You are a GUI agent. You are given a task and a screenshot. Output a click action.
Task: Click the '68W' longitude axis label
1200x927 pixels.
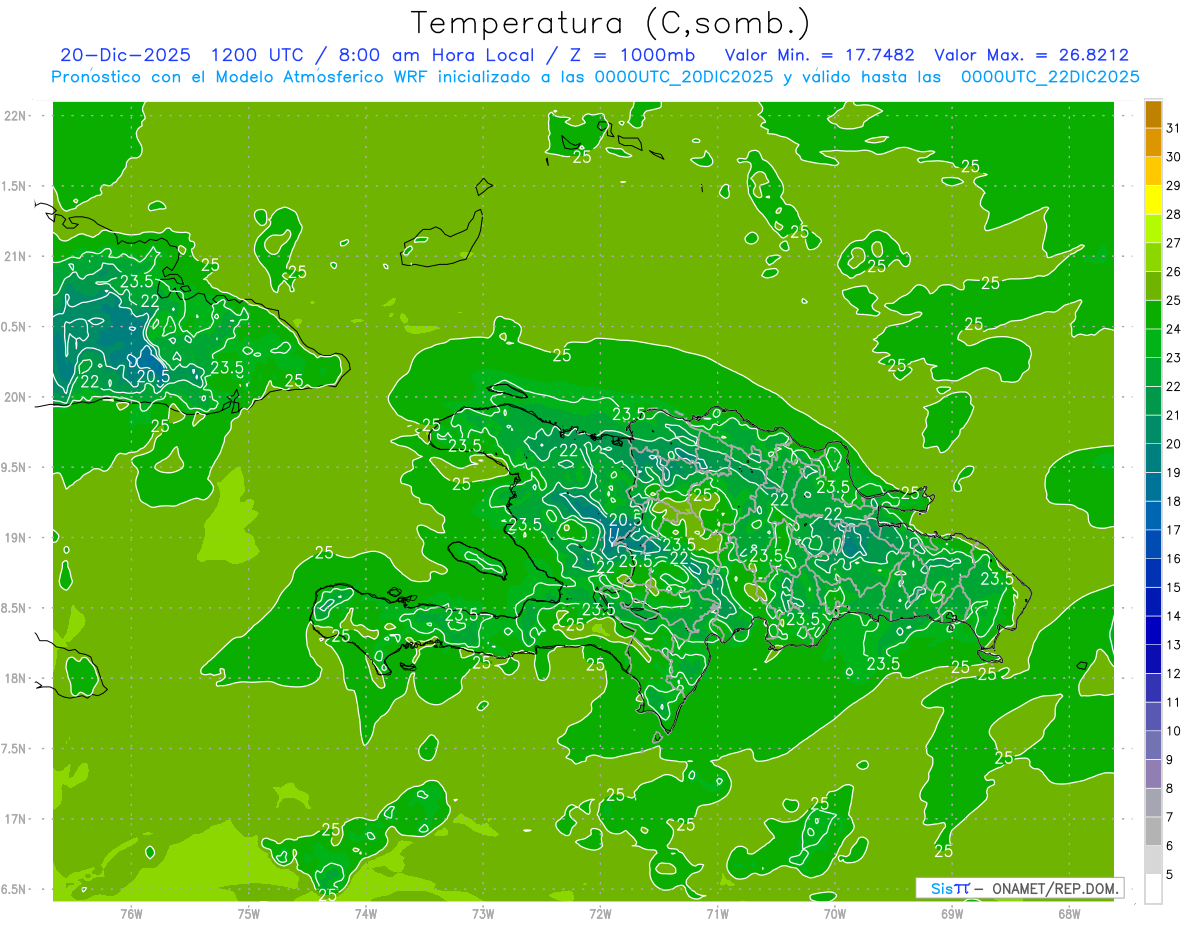1069,914
